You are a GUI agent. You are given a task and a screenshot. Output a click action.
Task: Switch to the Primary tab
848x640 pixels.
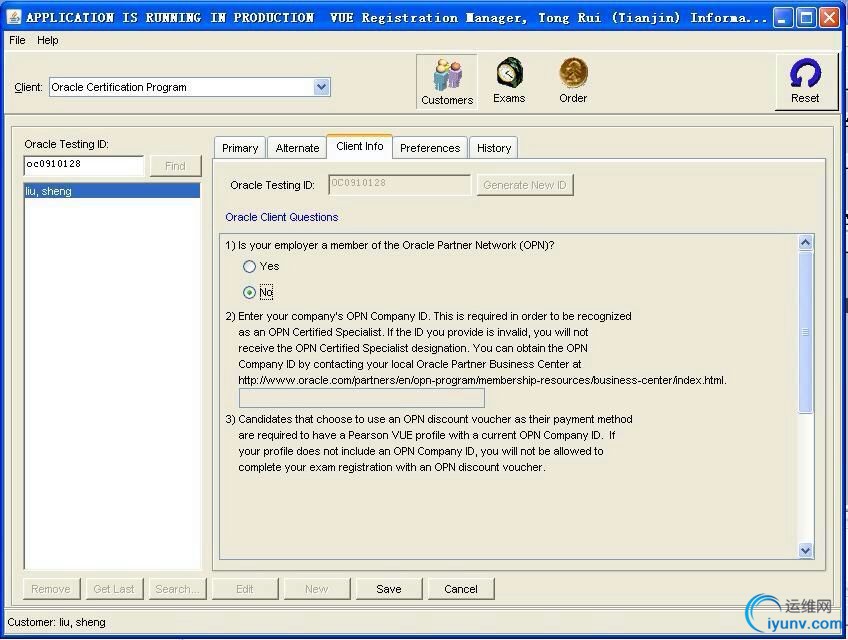point(240,148)
